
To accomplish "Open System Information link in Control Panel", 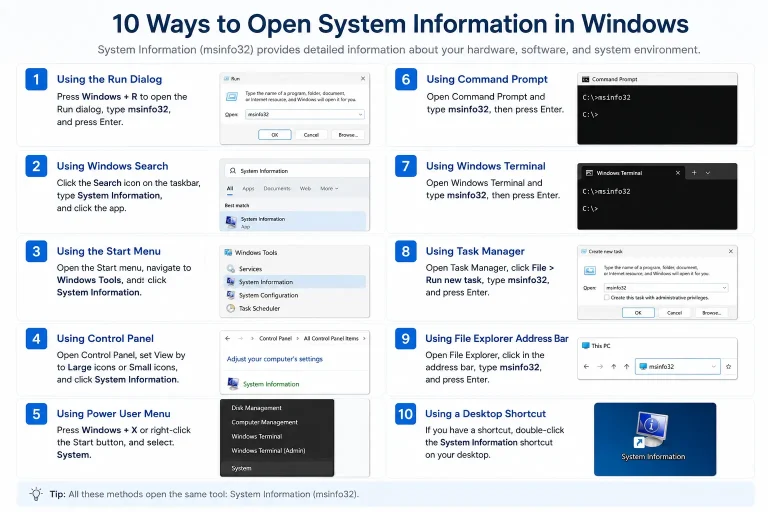I will tap(271, 384).
